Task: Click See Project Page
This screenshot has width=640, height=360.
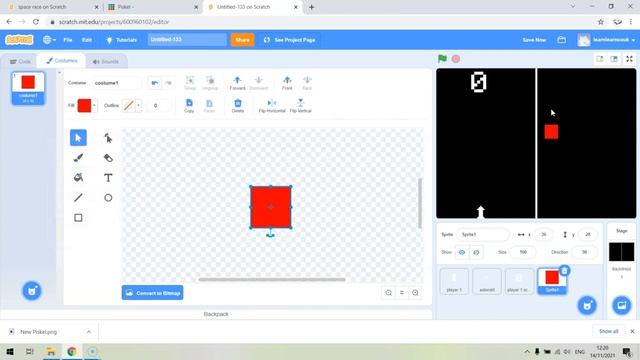Action: click(x=289, y=40)
